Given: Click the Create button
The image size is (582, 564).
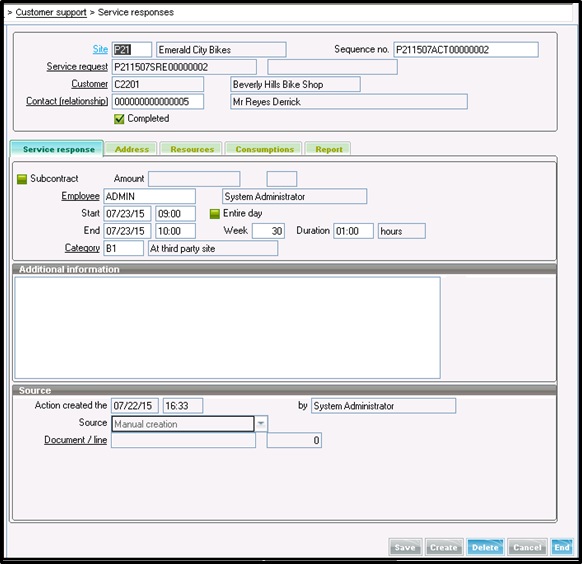Looking at the screenshot, I should click(444, 547).
